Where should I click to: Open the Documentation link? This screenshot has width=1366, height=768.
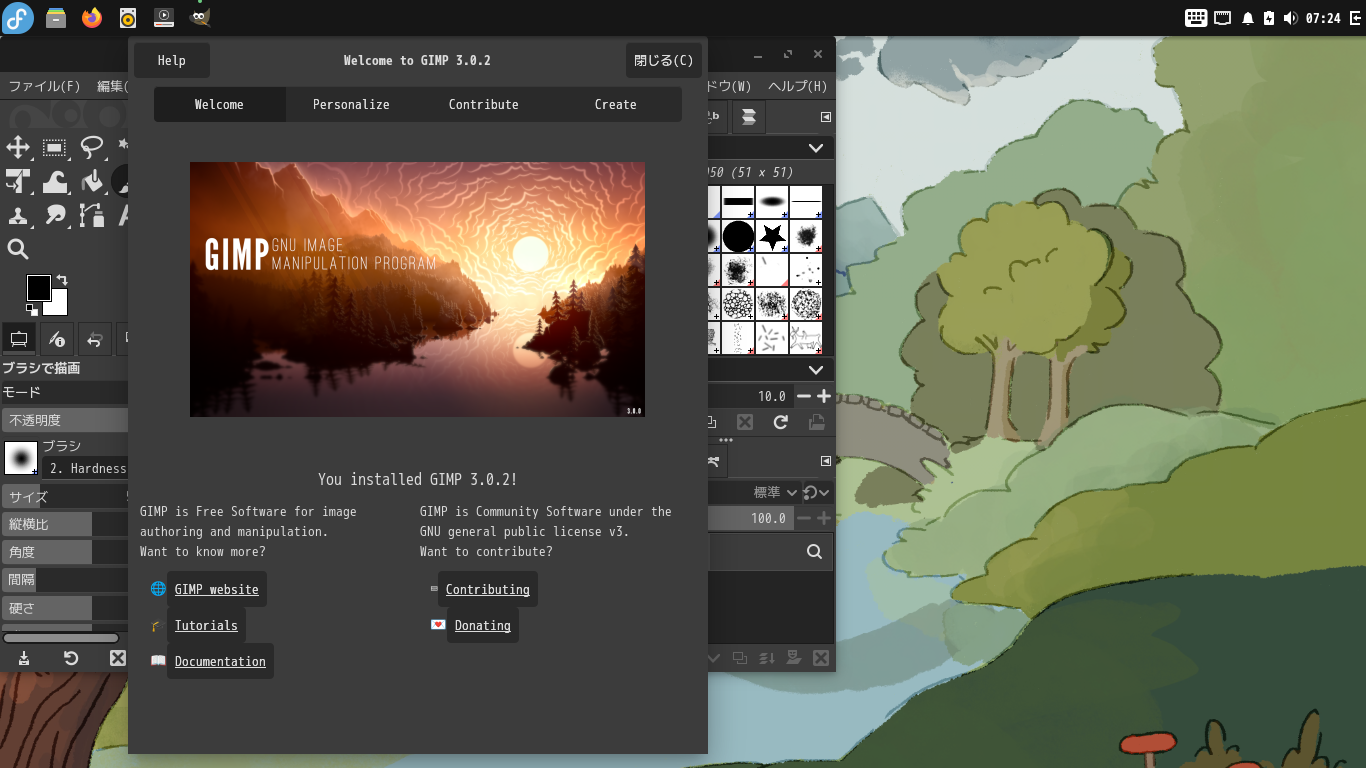[x=220, y=661]
